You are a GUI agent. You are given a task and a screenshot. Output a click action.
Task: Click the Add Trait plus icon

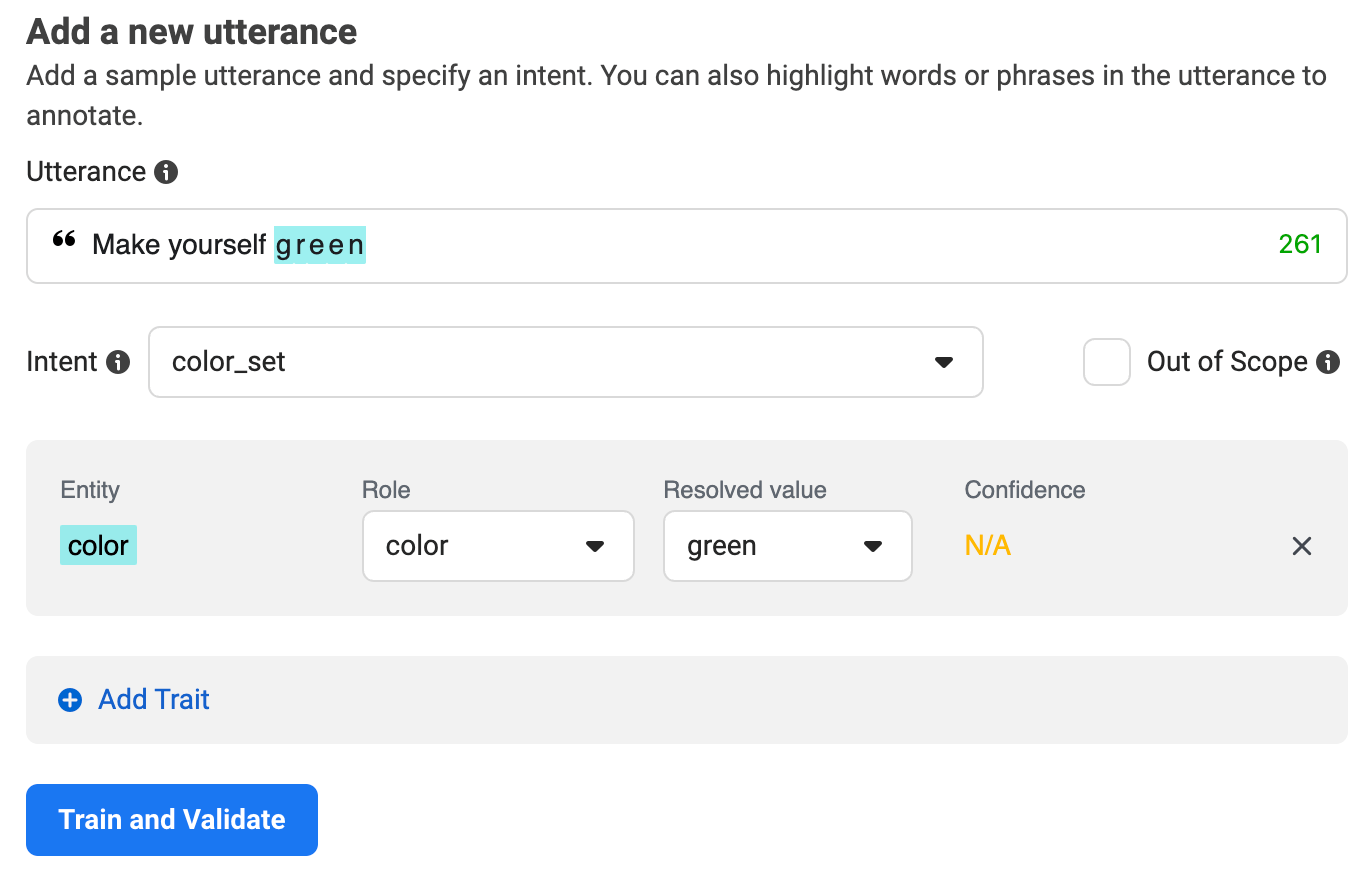pyautogui.click(x=70, y=700)
